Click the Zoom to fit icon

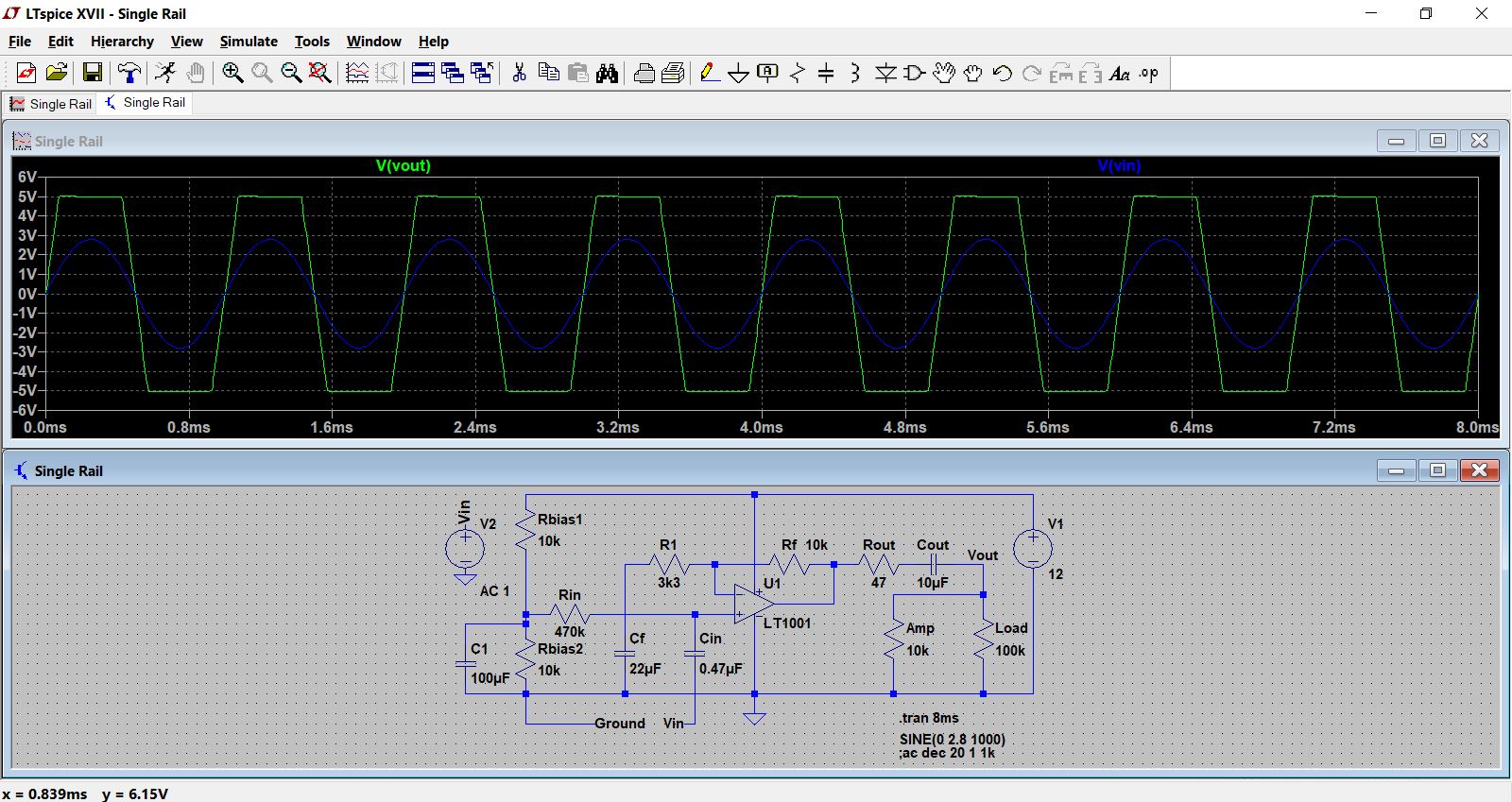[320, 73]
